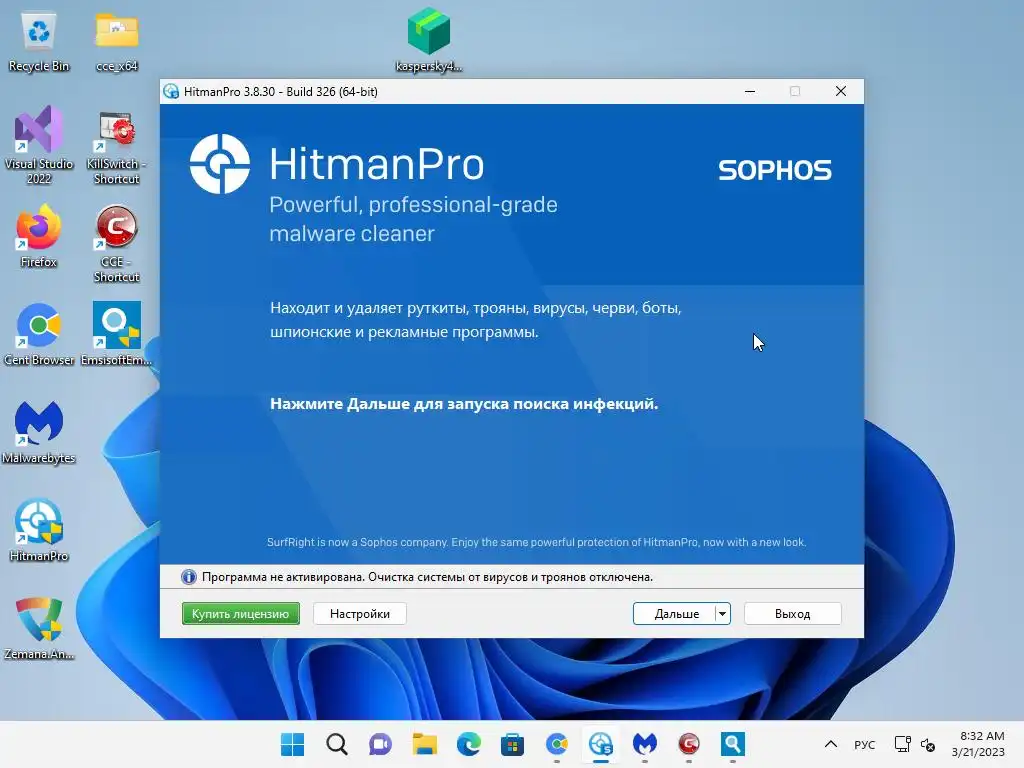Click the Выход button

792,614
